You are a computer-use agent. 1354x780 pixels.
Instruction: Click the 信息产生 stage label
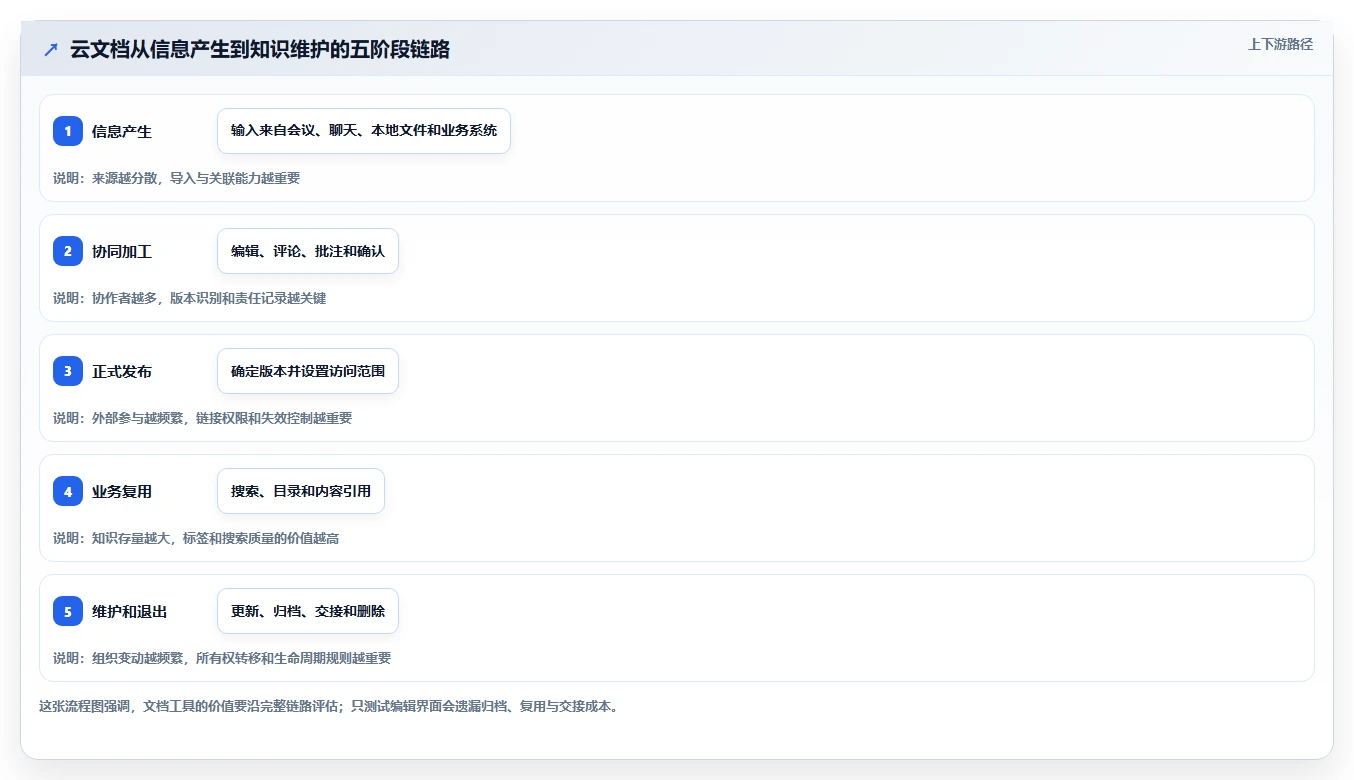(x=122, y=132)
